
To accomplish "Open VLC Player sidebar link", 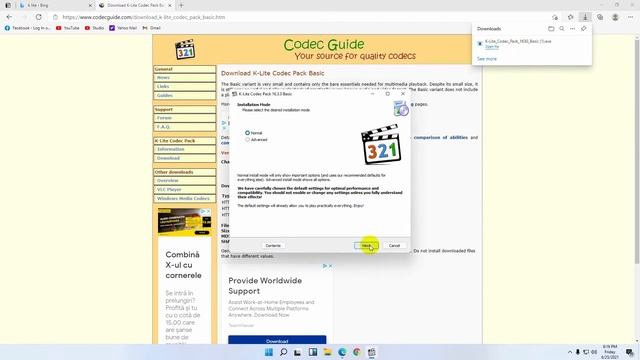I will tap(185, 189).
